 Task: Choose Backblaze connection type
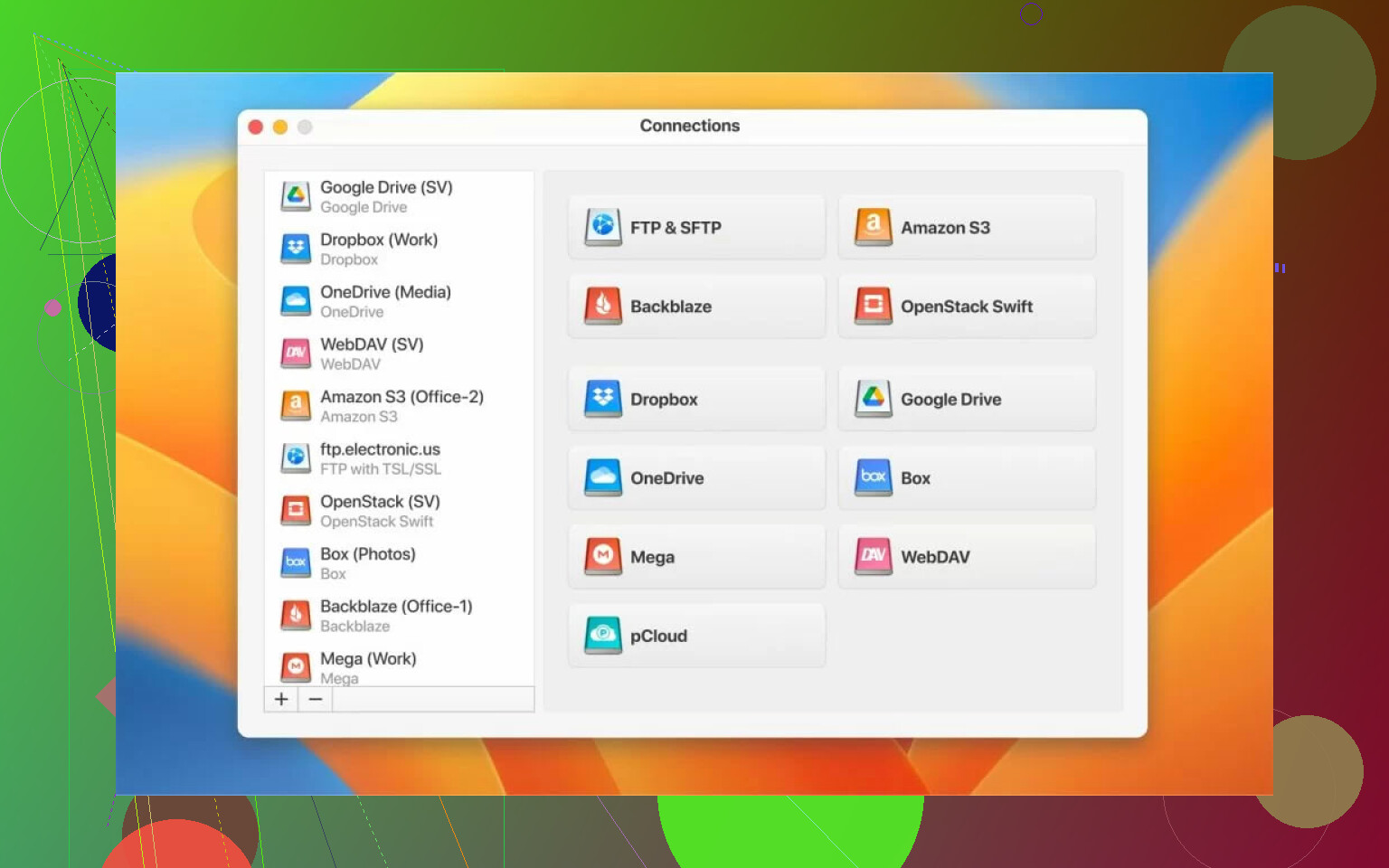click(696, 306)
